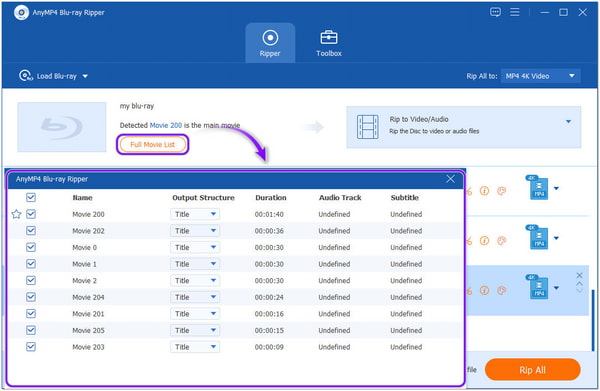The image size is (600, 391).
Task: Click the Blu-ray disc thumbnail
Action: pyautogui.click(x=62, y=127)
